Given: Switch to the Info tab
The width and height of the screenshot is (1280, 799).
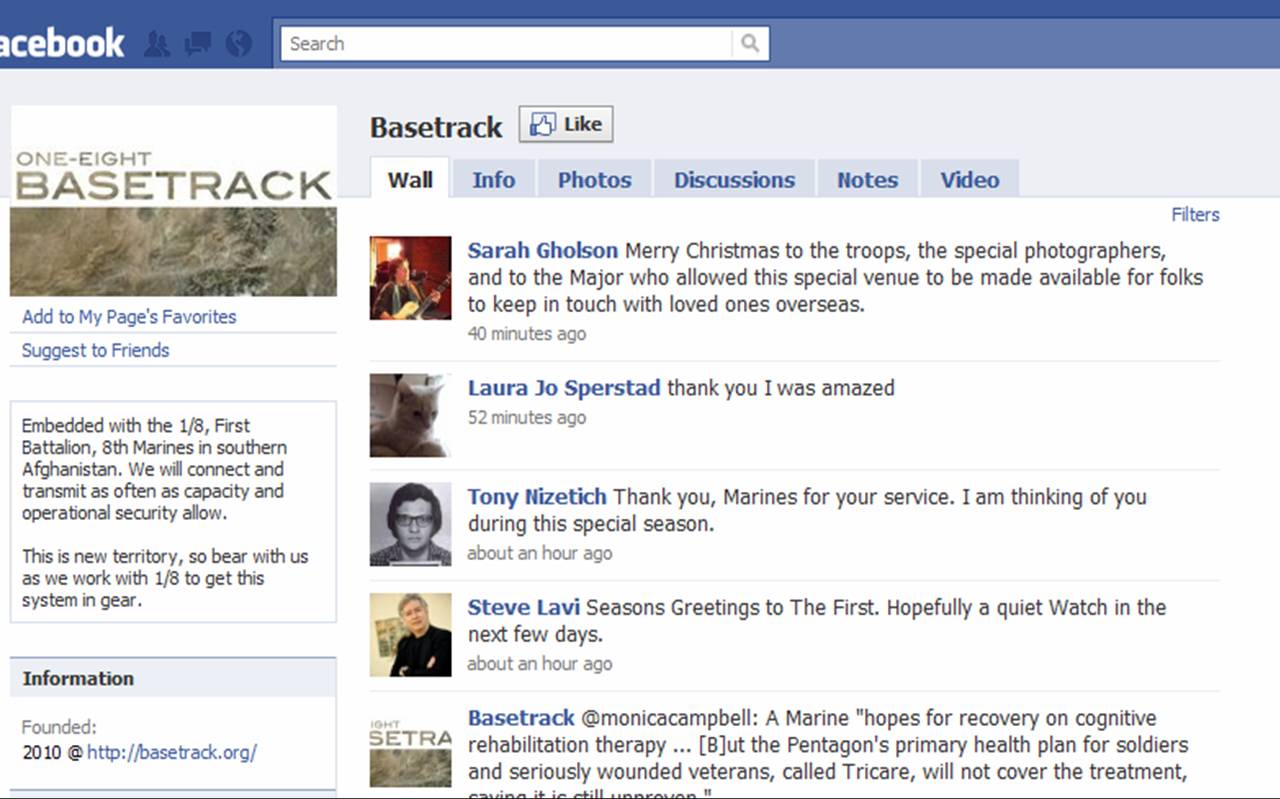Looking at the screenshot, I should [494, 180].
